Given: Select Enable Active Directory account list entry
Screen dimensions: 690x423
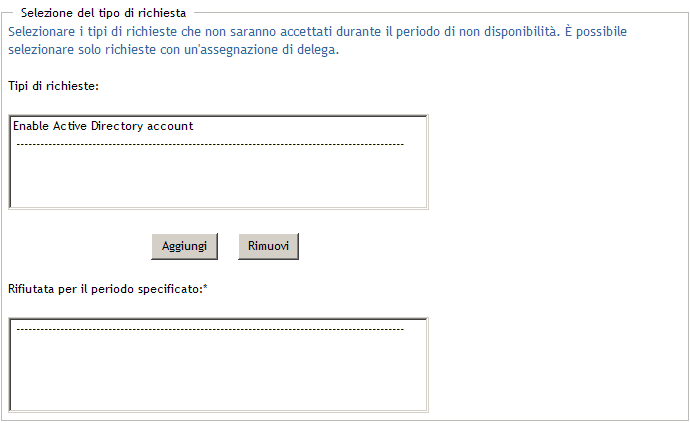Looking at the screenshot, I should click(103, 127).
